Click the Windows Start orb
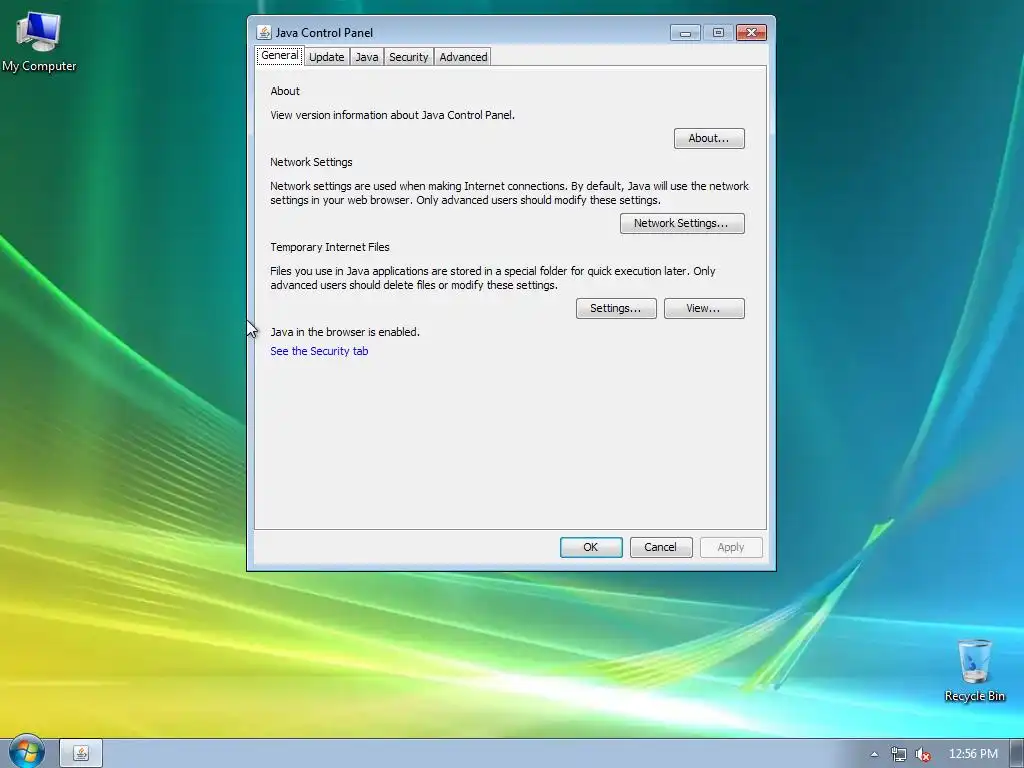Image resolution: width=1024 pixels, height=768 pixels. [26, 752]
